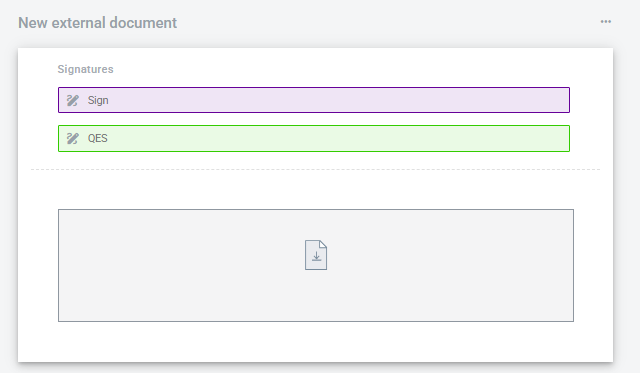
Task: Click blank card area below drop zone
Action: tap(316, 341)
